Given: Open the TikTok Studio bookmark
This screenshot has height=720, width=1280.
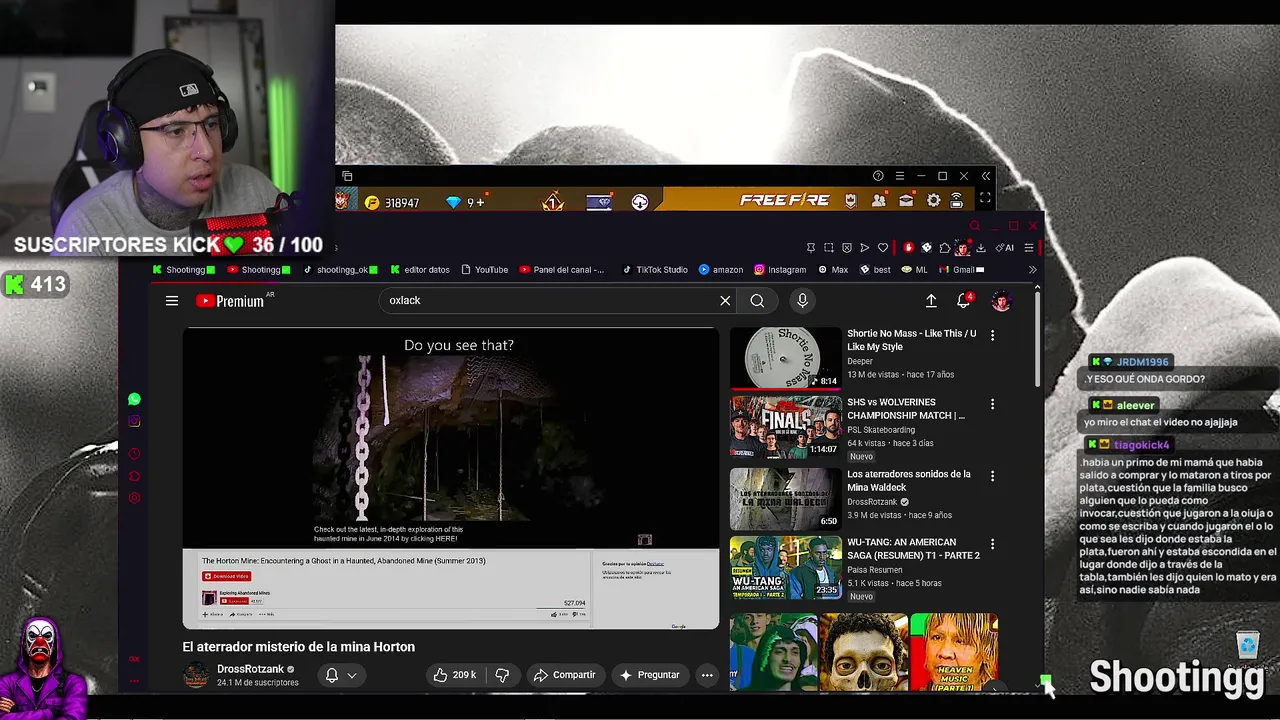Looking at the screenshot, I should 655,269.
